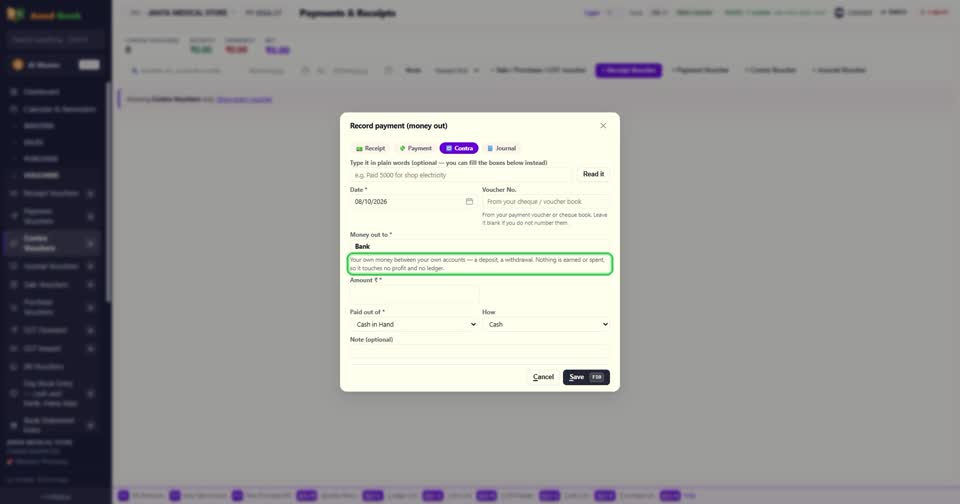The height and width of the screenshot is (504, 960).
Task: Select the Contra tab
Action: [x=459, y=148]
